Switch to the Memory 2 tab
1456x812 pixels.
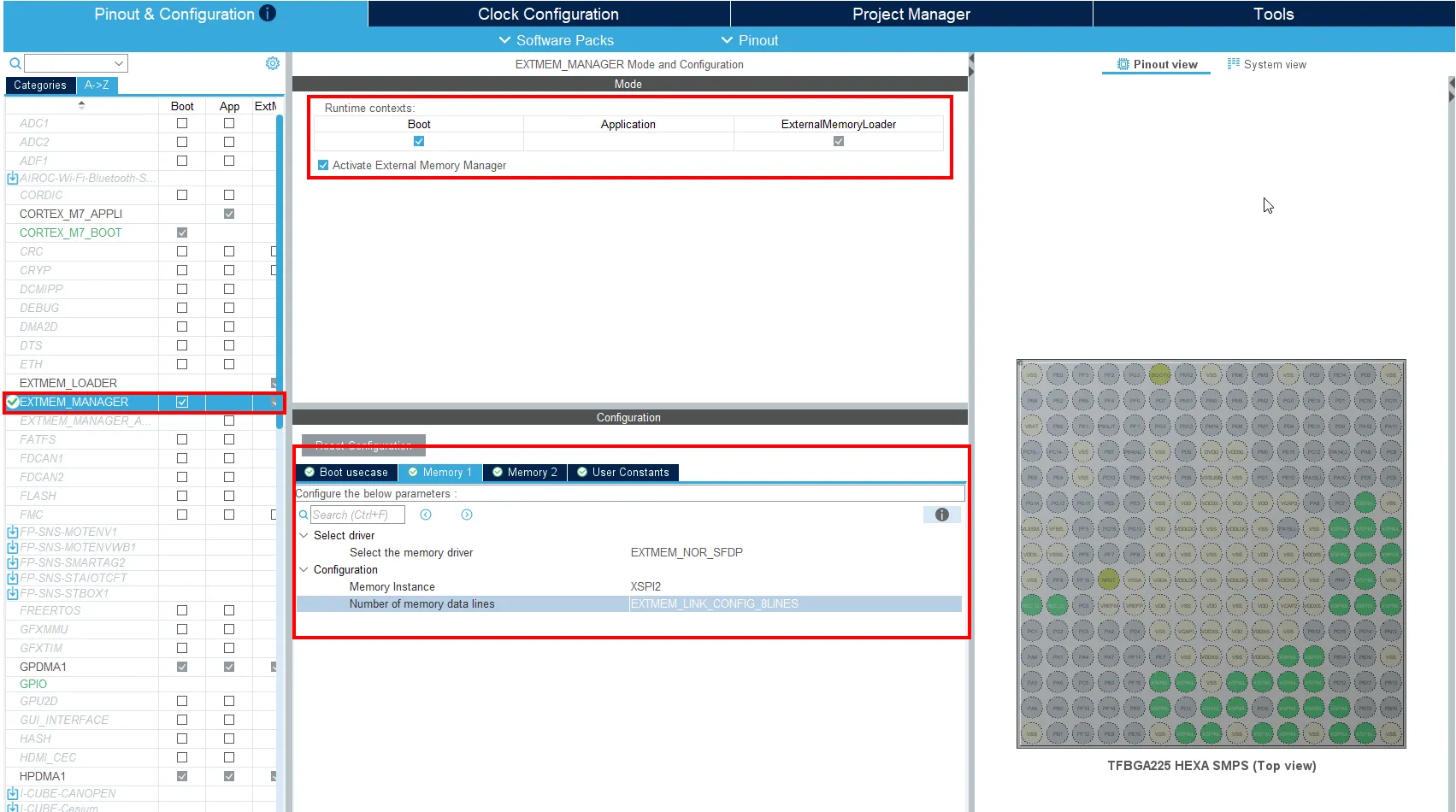point(525,472)
